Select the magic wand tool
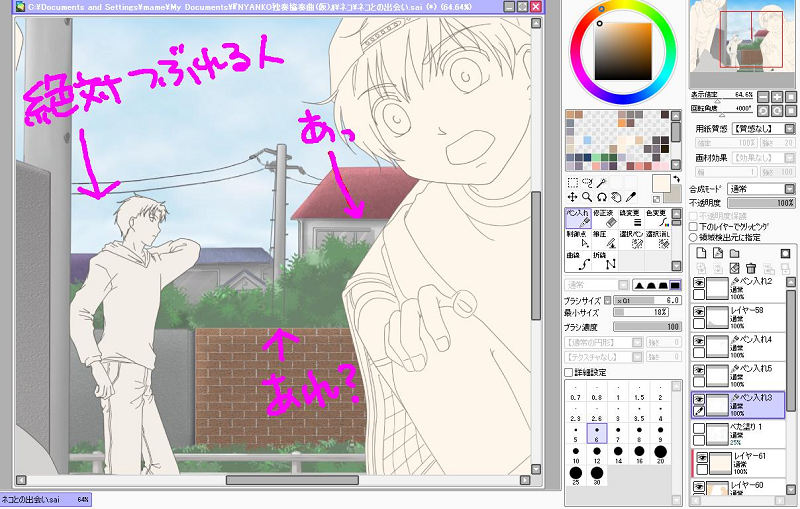The width and height of the screenshot is (800, 509). point(602,183)
